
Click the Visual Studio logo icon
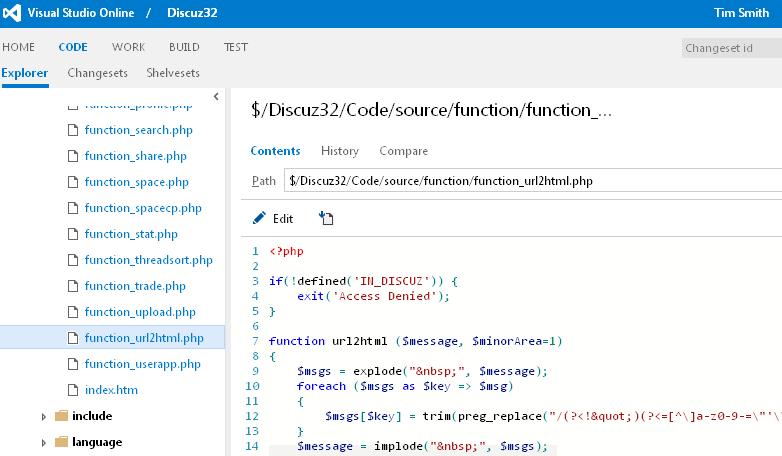(x=11, y=13)
